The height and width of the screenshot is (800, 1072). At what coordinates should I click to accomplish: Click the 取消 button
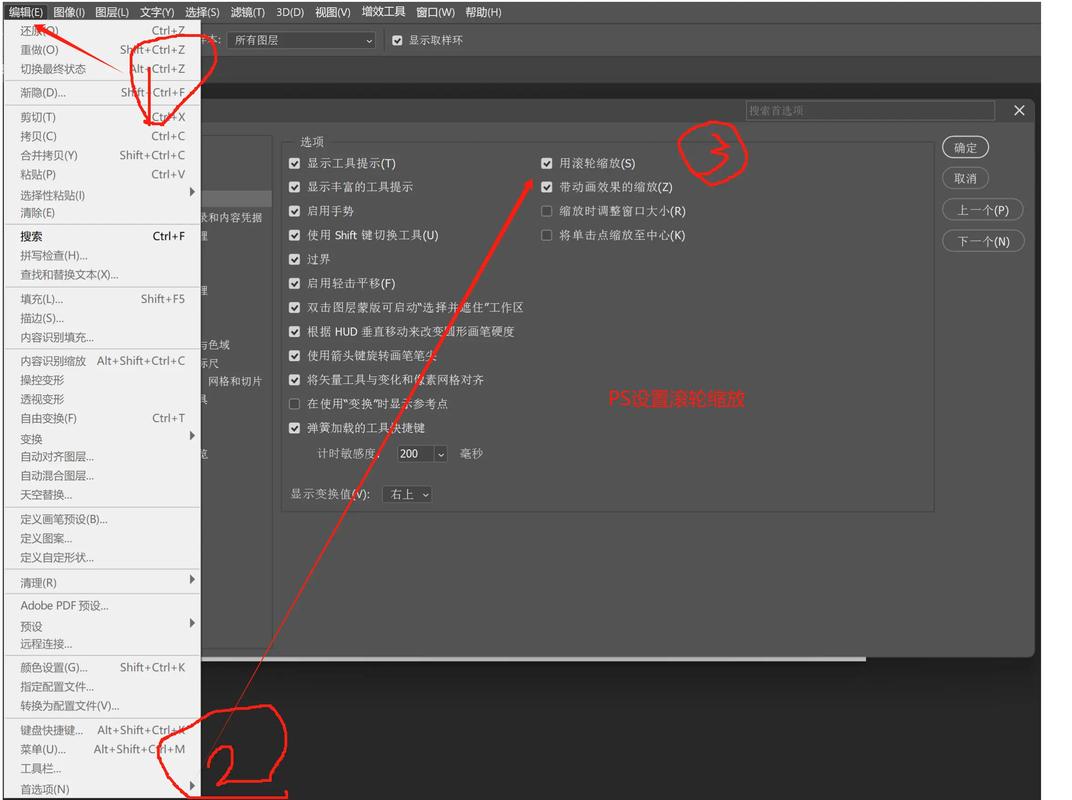(965, 178)
